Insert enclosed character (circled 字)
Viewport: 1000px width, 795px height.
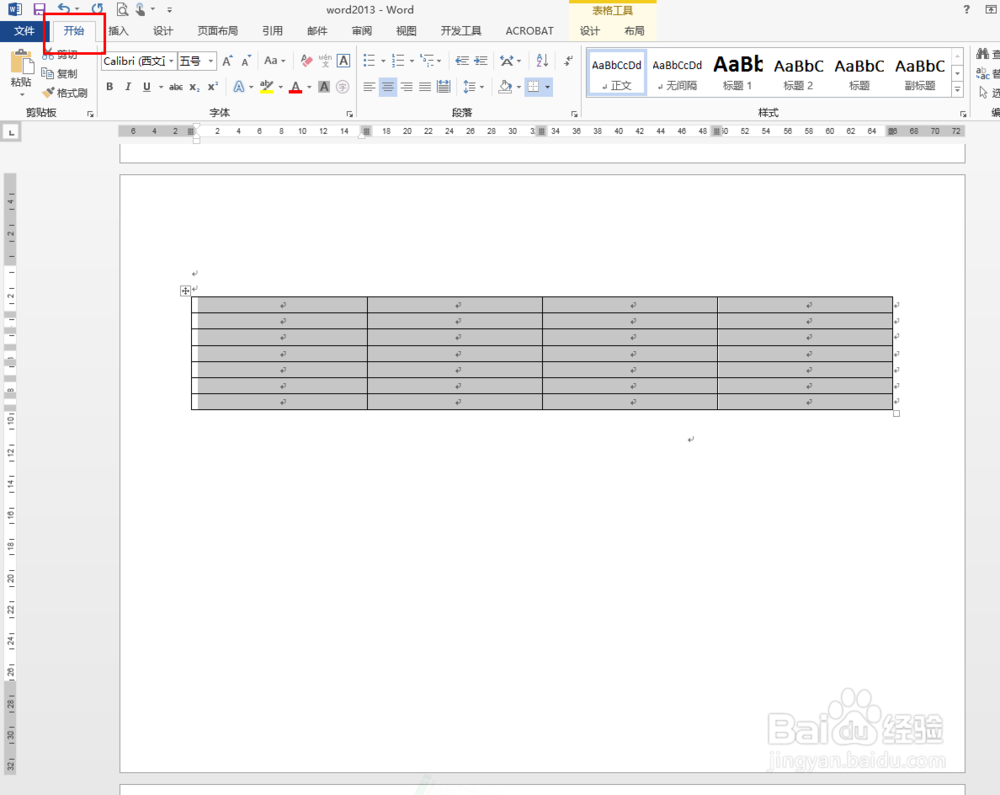pyautogui.click(x=342, y=87)
